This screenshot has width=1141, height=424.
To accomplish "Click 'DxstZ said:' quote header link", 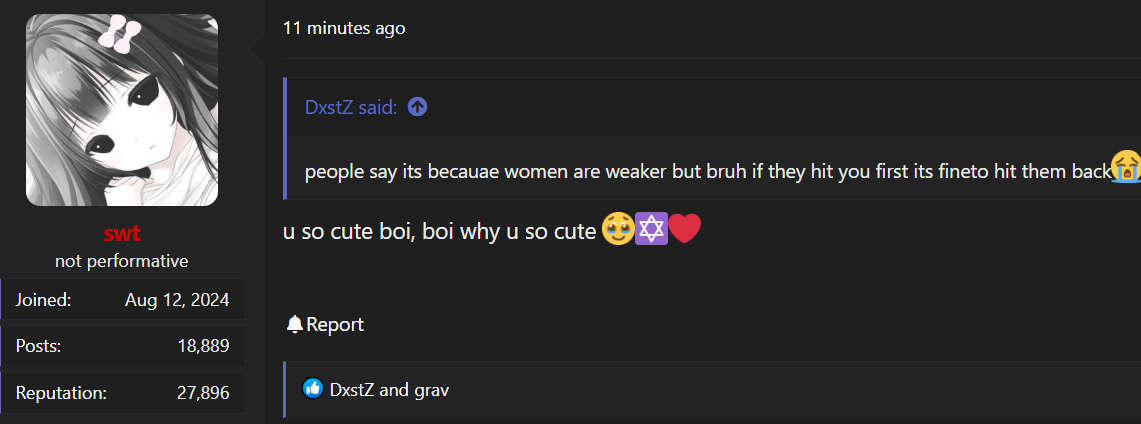I will (x=351, y=107).
